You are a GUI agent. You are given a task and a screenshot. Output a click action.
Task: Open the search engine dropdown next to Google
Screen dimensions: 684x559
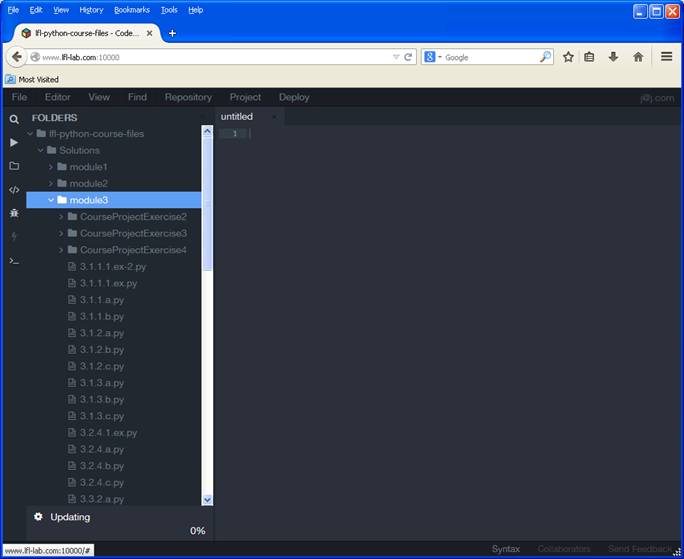(x=436, y=57)
